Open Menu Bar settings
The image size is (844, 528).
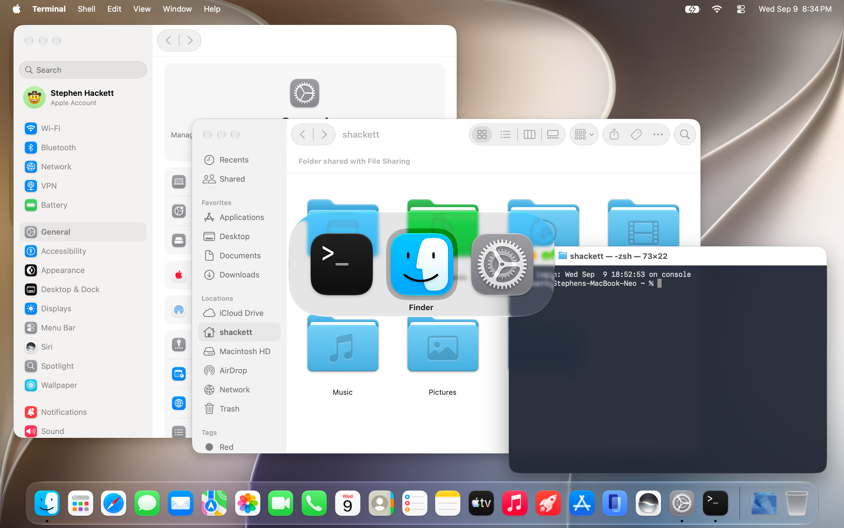(x=83, y=328)
